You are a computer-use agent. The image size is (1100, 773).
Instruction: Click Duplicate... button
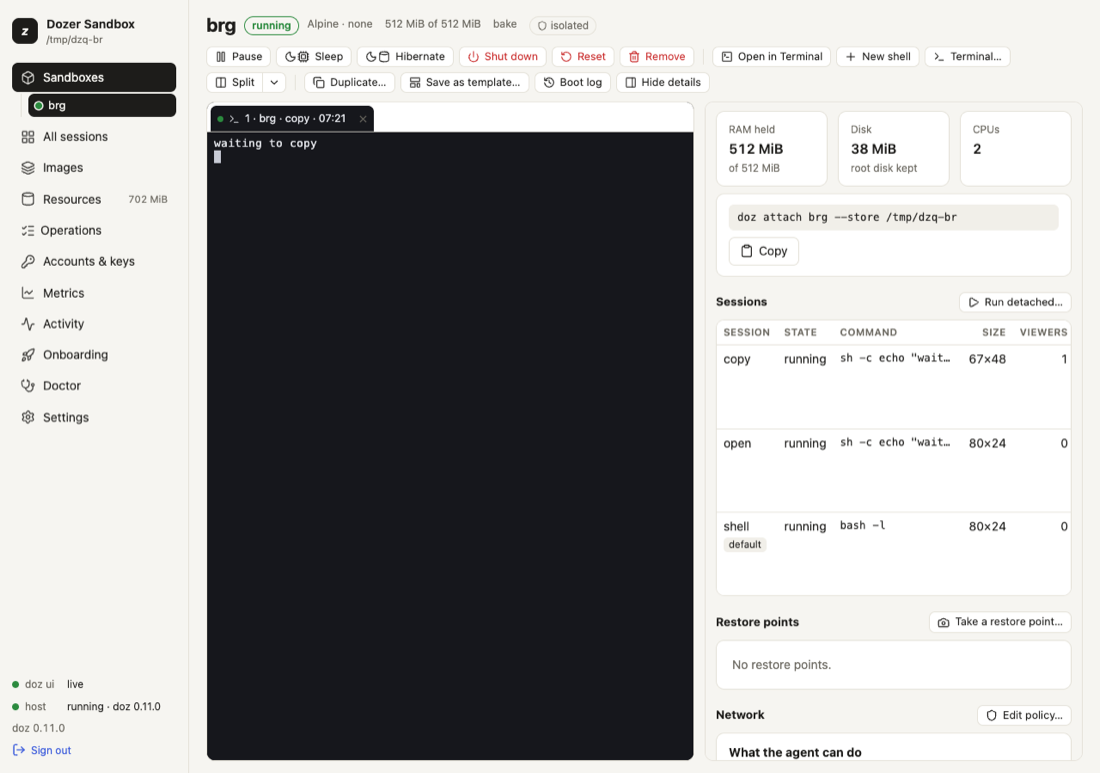[349, 82]
